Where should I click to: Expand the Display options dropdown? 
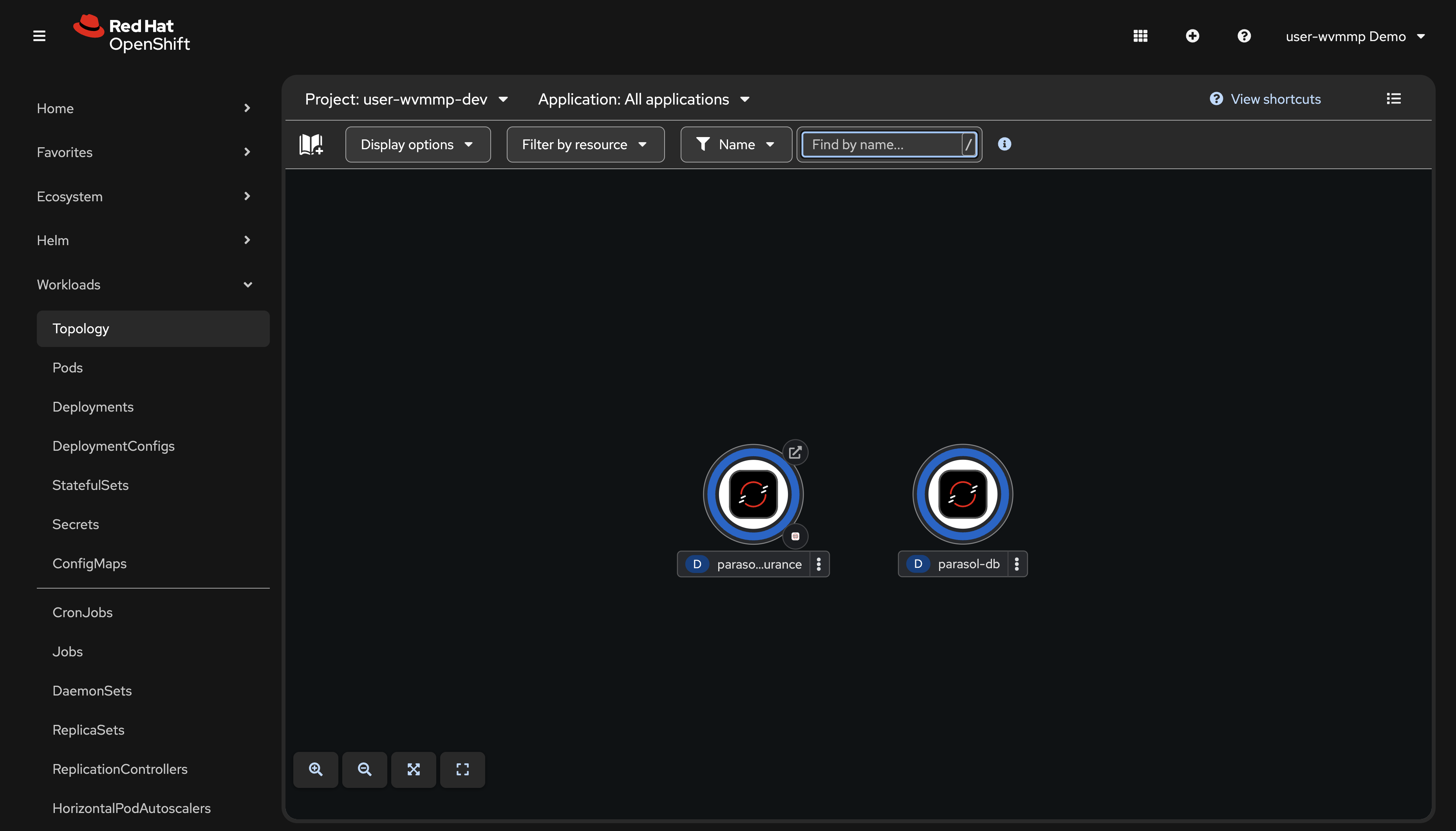tap(417, 145)
